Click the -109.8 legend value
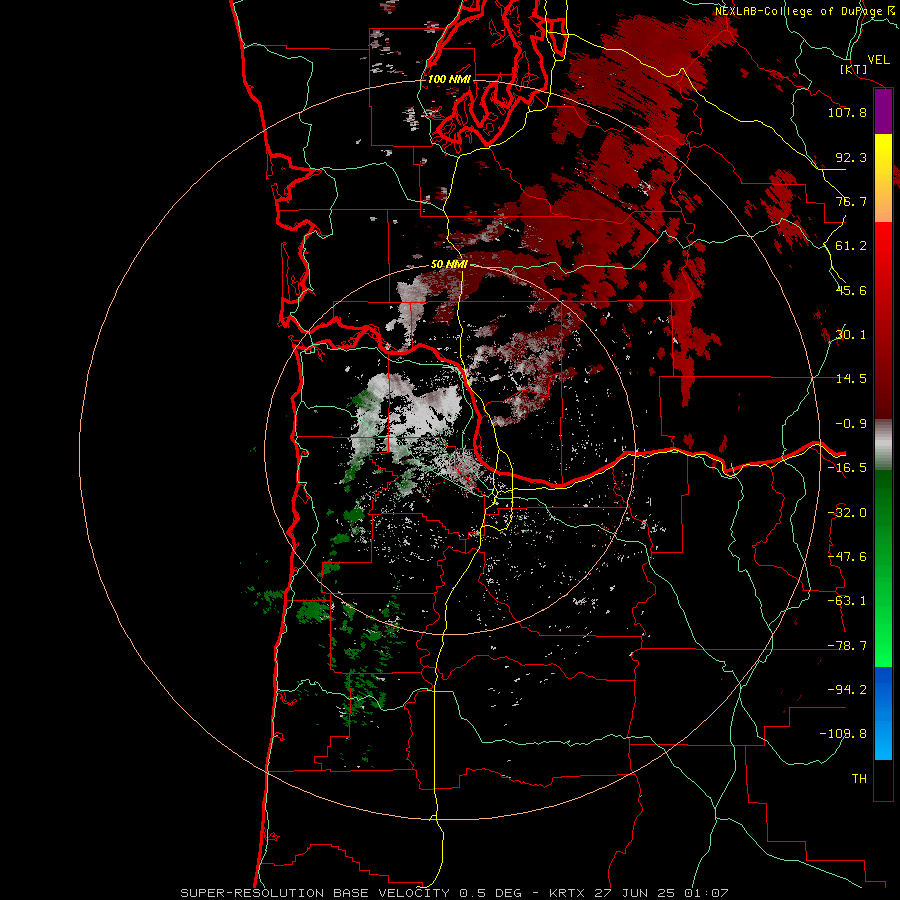 click(x=844, y=734)
